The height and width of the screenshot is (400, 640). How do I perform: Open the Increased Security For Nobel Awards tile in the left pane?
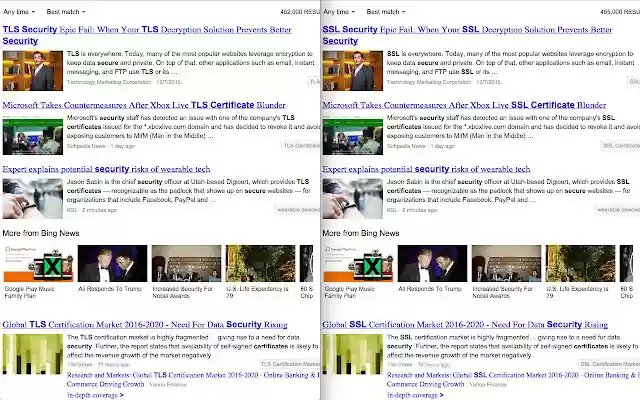[x=187, y=272]
